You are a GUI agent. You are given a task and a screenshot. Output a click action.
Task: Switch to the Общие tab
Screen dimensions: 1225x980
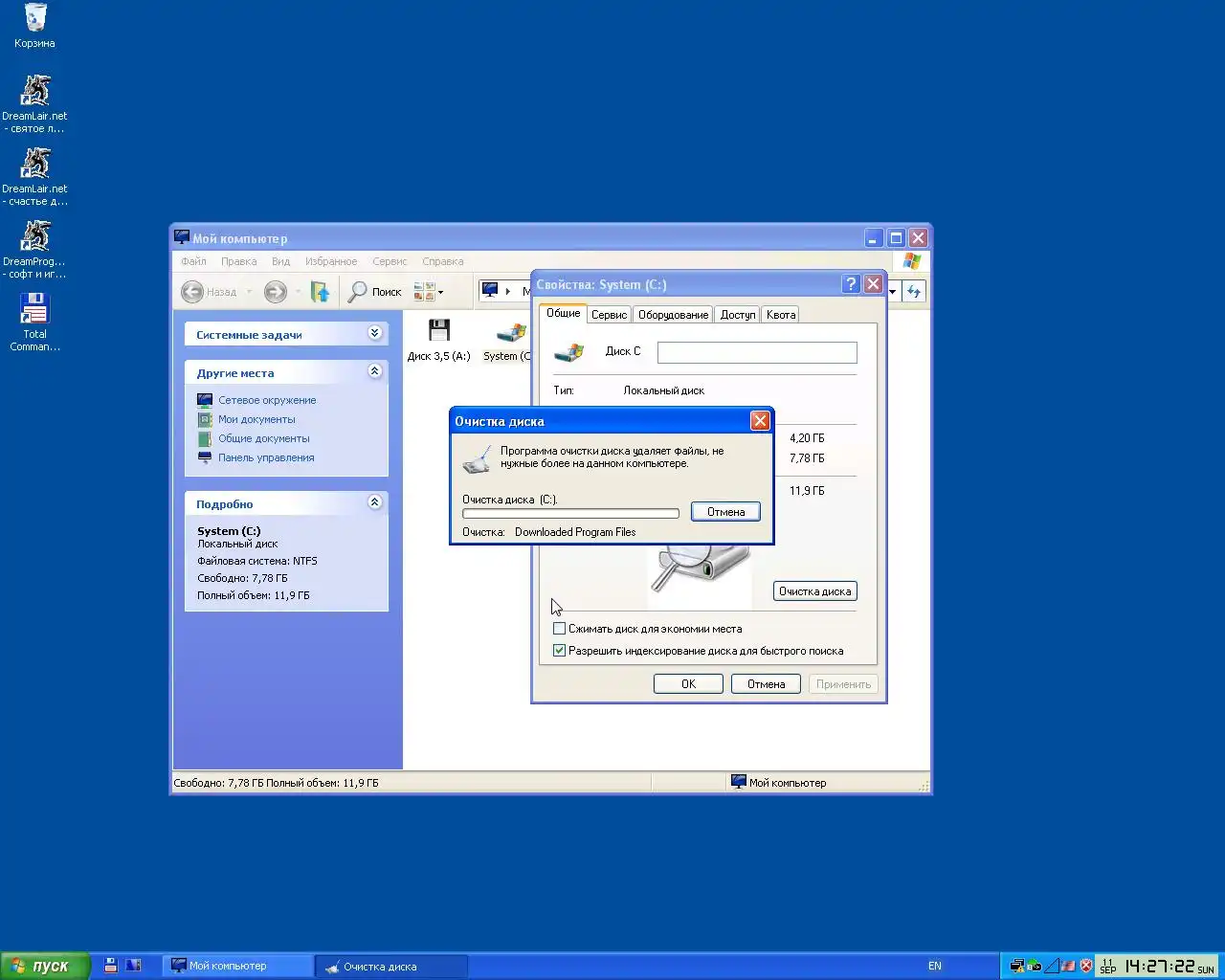(x=563, y=313)
